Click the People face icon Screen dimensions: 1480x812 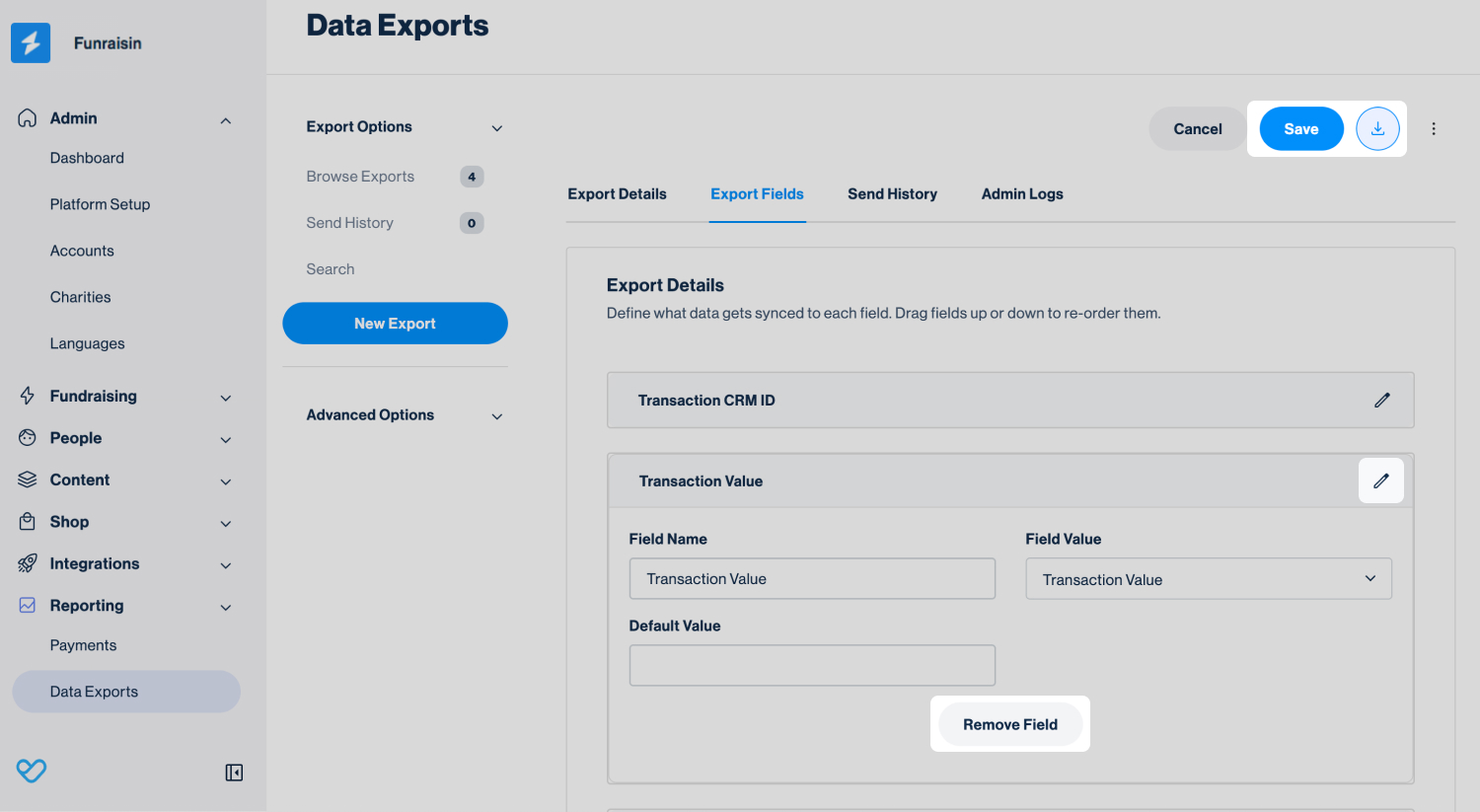click(x=28, y=438)
